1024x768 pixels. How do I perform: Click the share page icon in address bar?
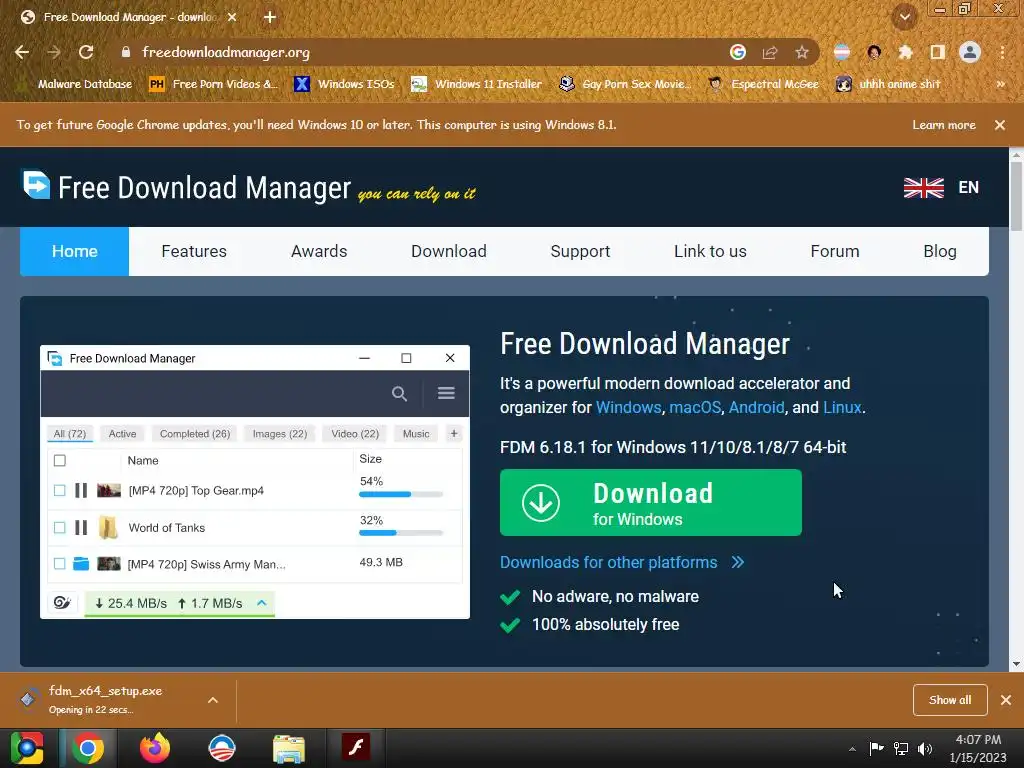pyautogui.click(x=770, y=52)
